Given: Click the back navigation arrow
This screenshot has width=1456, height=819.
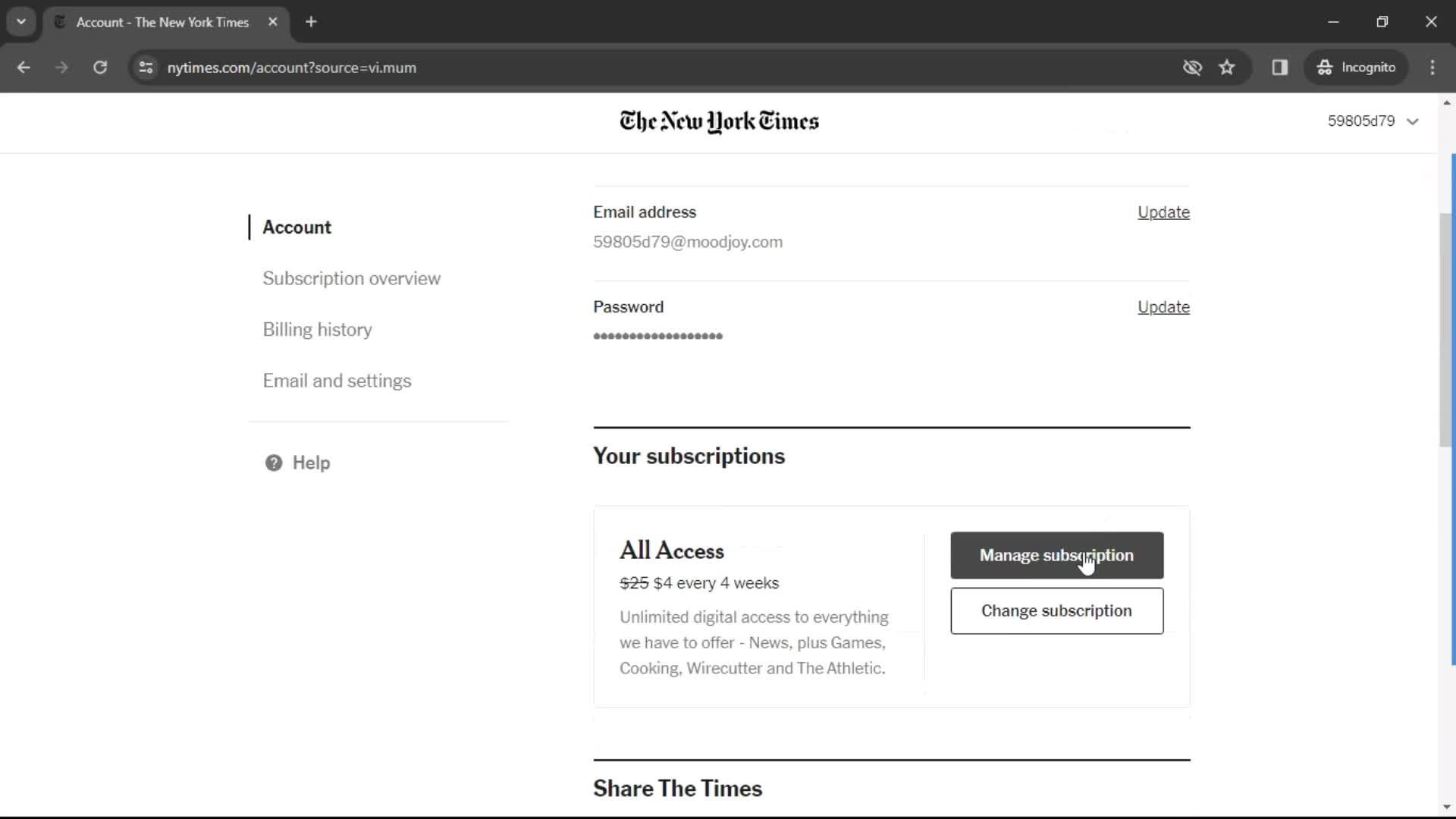Looking at the screenshot, I should (25, 68).
